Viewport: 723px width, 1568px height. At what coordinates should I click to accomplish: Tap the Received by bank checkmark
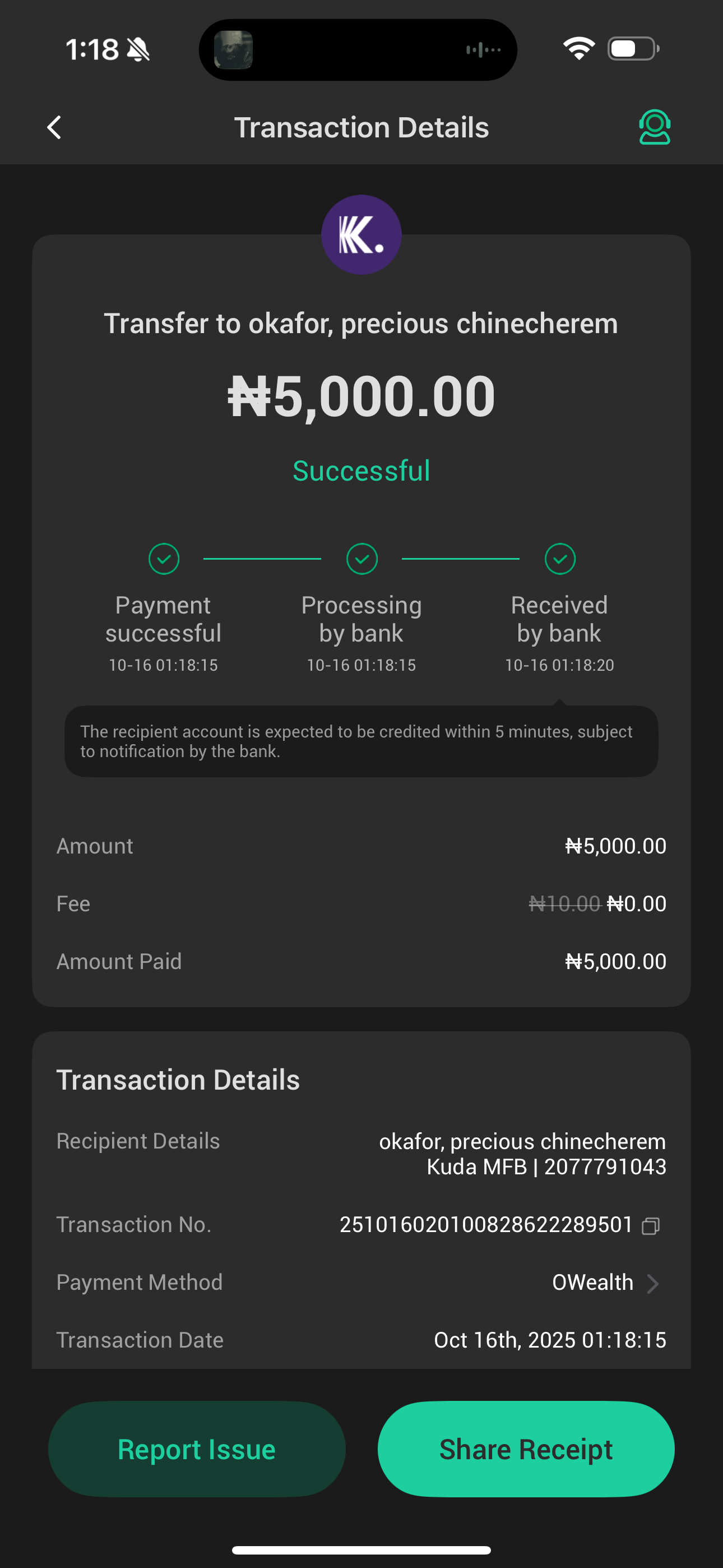[x=560, y=559]
